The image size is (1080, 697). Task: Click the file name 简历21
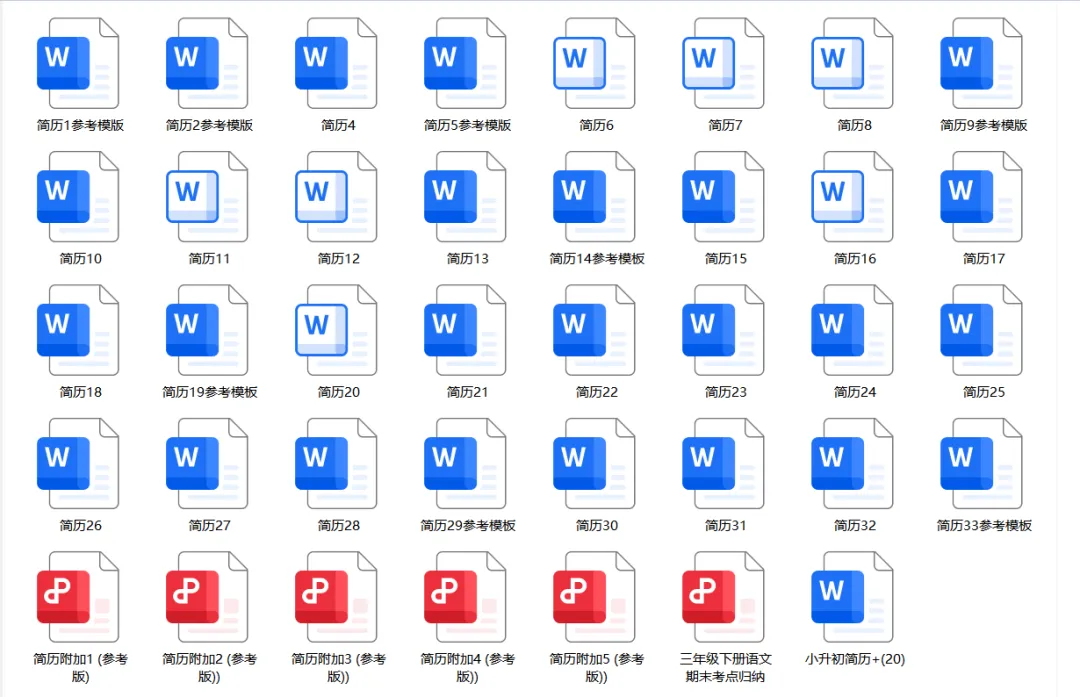click(x=468, y=393)
